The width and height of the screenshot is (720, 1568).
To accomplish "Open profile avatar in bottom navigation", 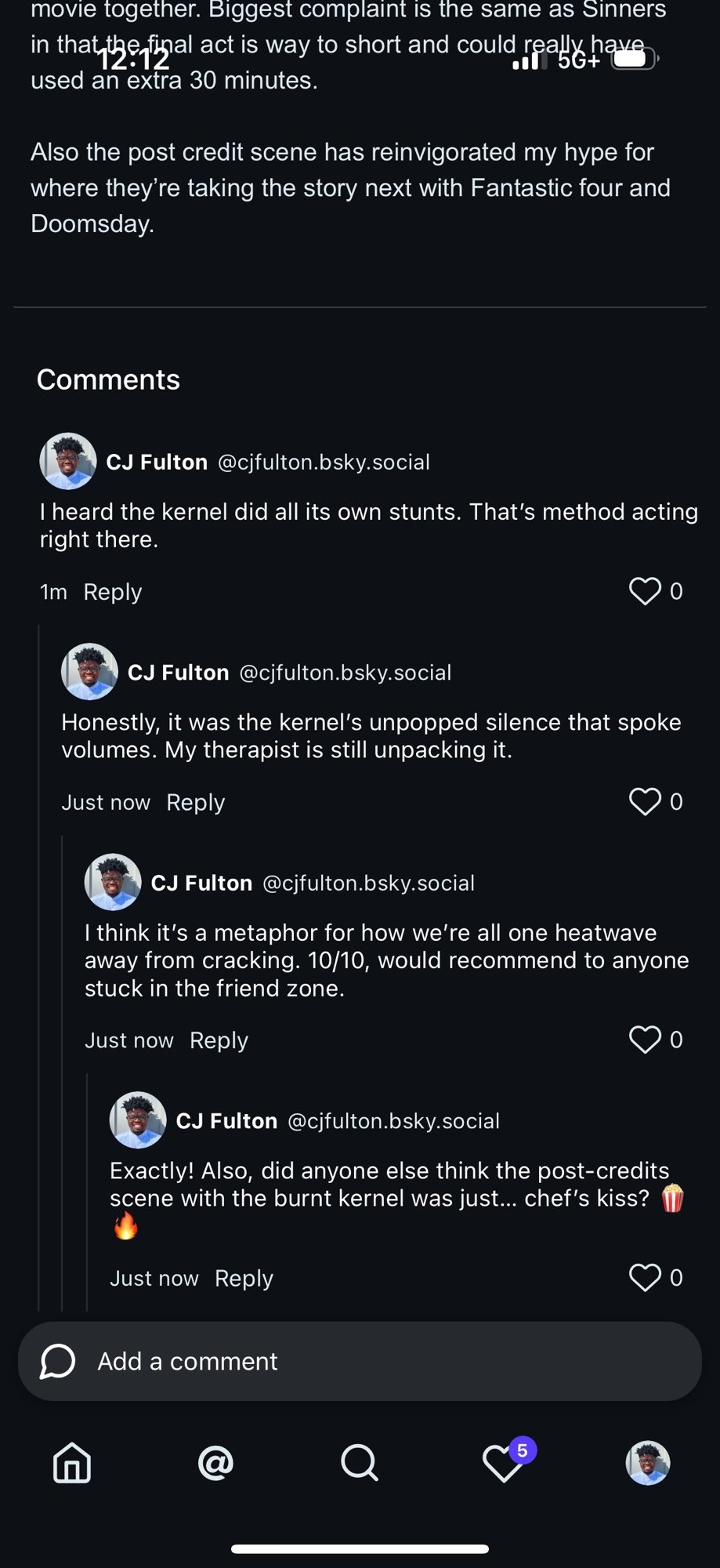I will (647, 1463).
